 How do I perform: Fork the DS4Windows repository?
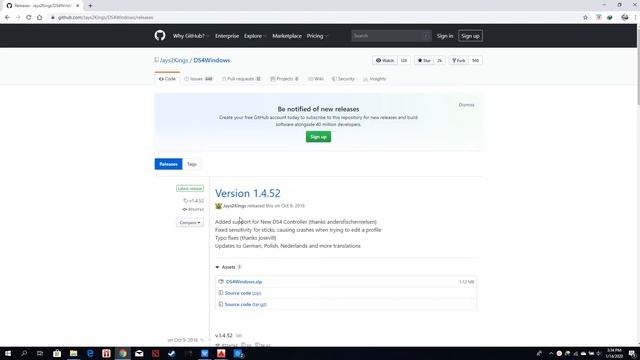coord(458,60)
